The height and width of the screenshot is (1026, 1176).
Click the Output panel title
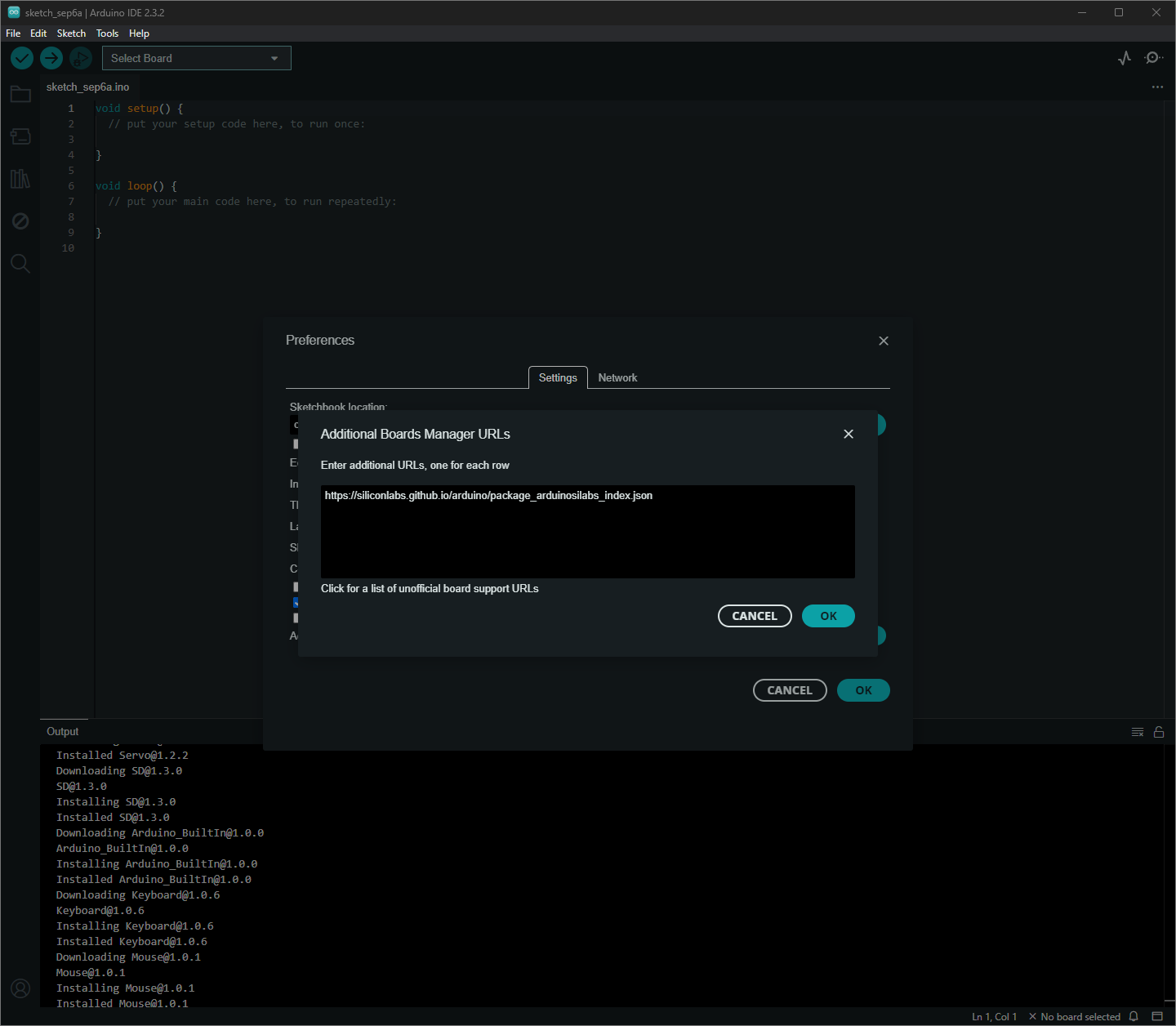point(63,732)
